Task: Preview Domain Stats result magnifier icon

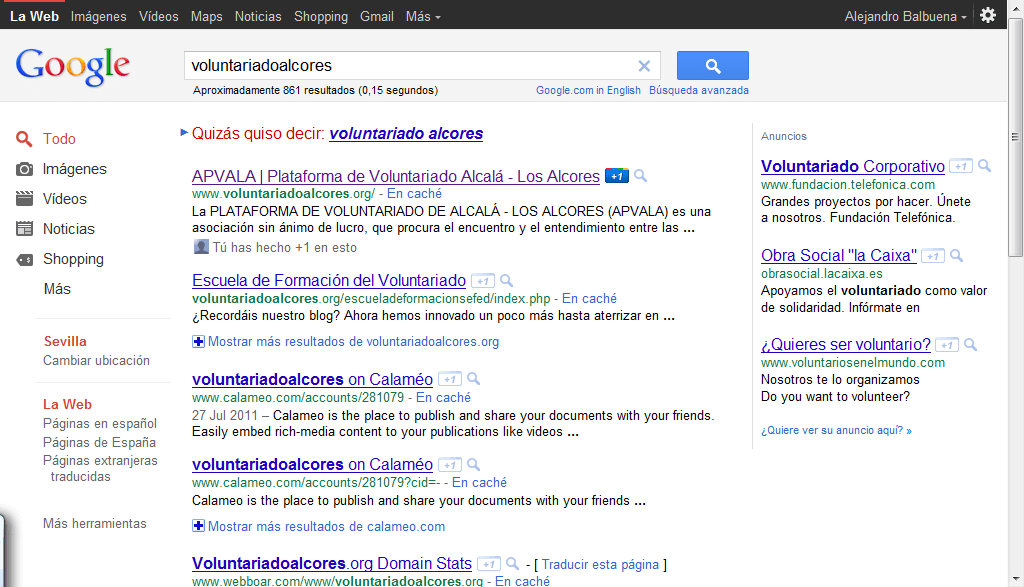Action: pyautogui.click(x=513, y=563)
